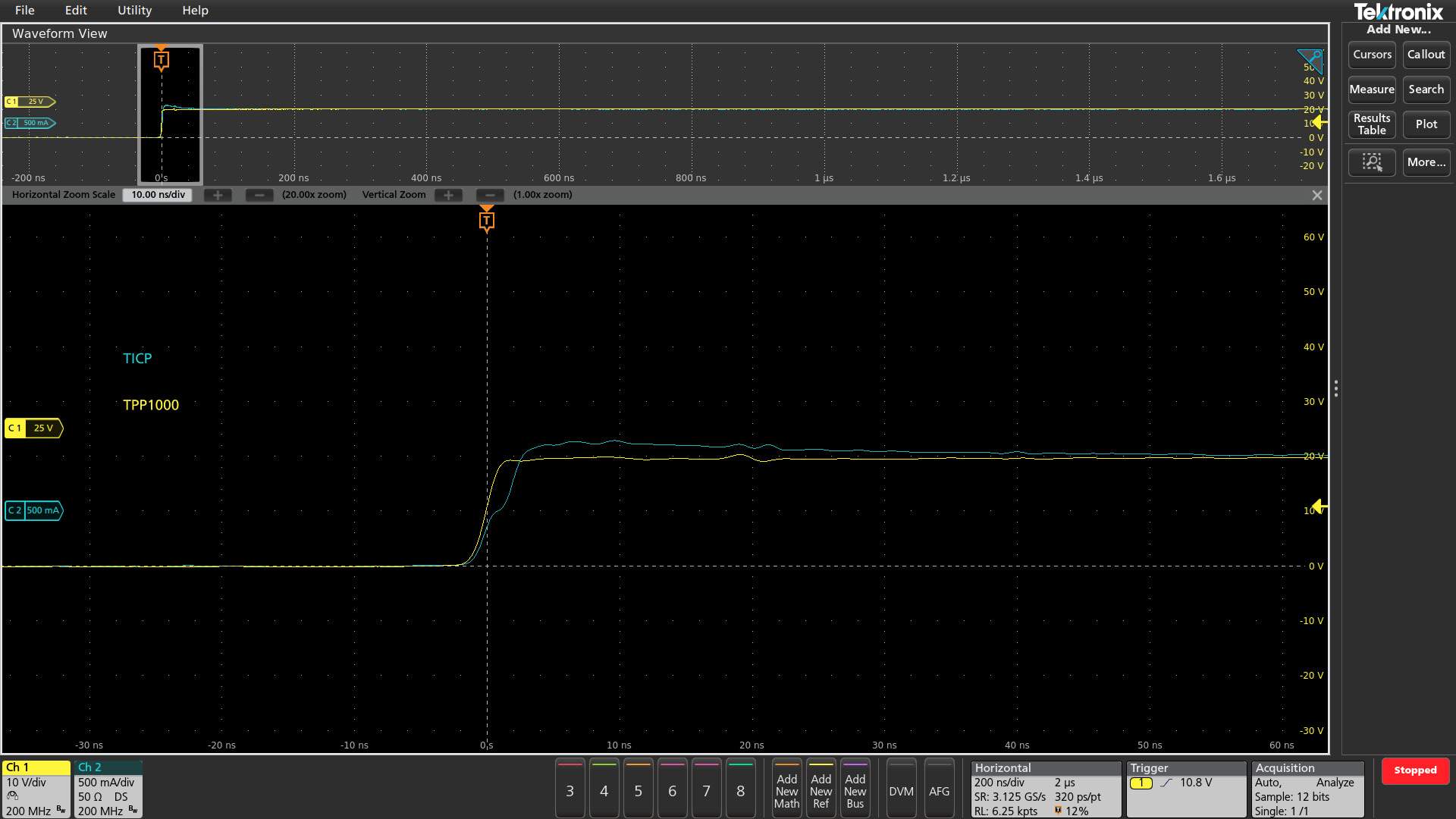Screen dimensions: 1456x819
Task: Click vertical zoom plus button
Action: click(448, 195)
